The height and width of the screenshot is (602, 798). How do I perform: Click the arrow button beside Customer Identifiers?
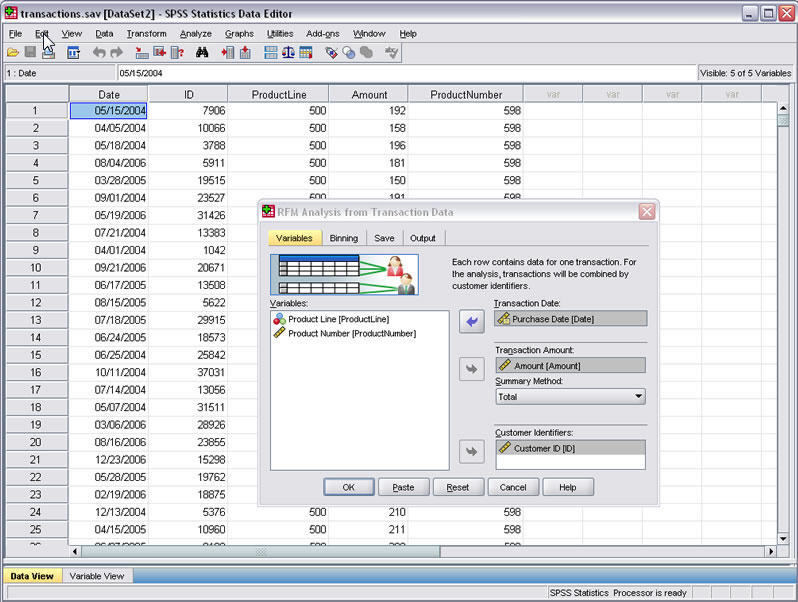pyautogui.click(x=471, y=451)
